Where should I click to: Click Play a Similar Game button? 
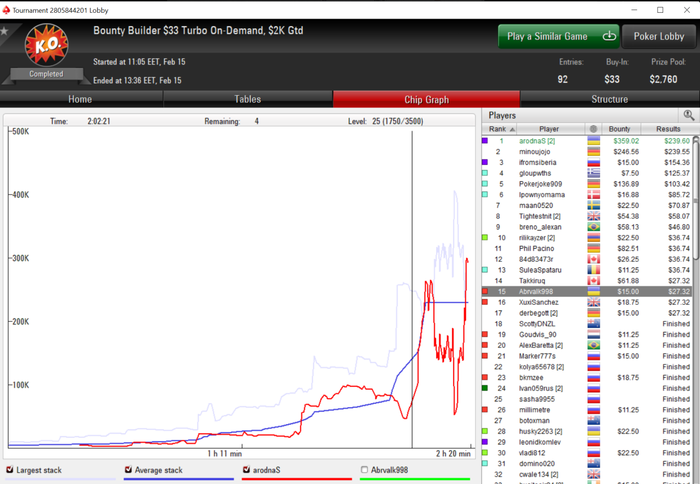(x=558, y=37)
